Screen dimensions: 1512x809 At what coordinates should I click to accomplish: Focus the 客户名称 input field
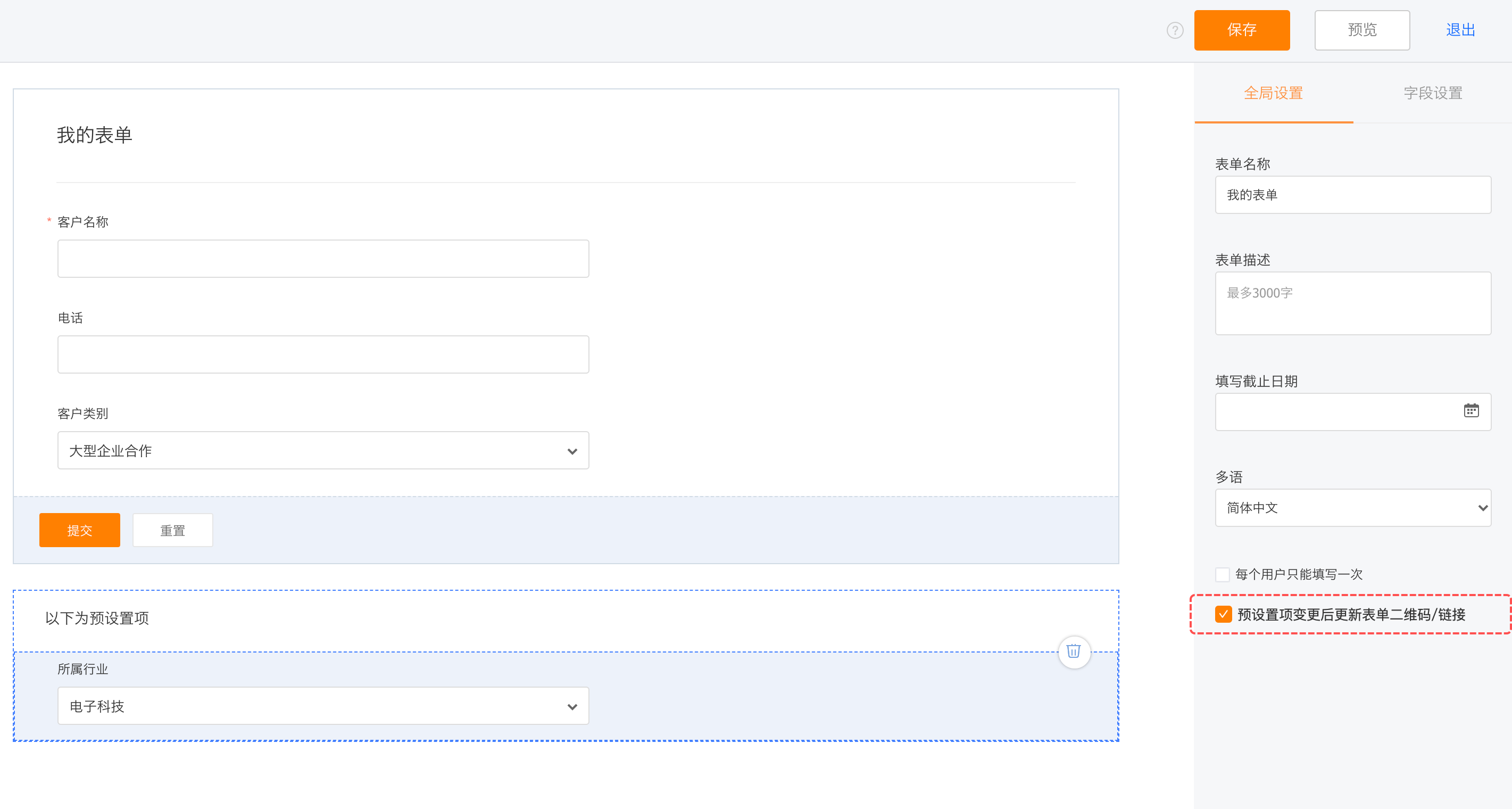tap(323, 258)
